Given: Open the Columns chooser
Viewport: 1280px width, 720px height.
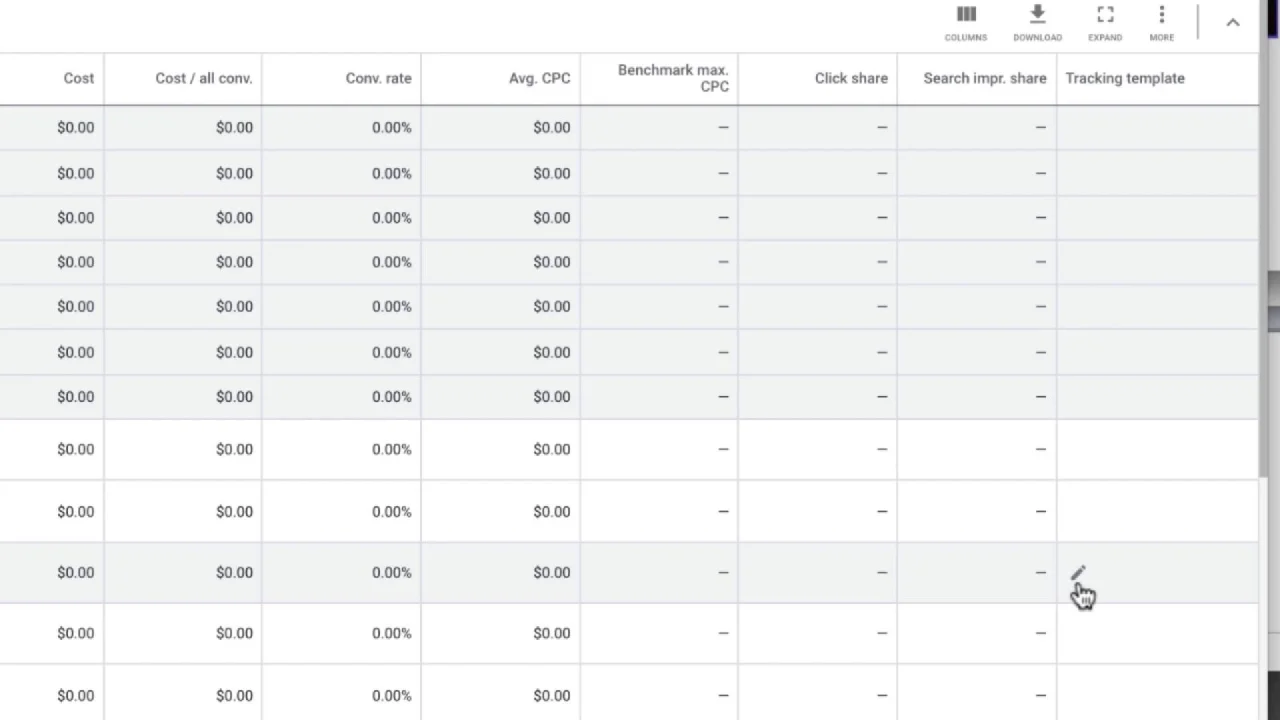Looking at the screenshot, I should click(x=965, y=23).
